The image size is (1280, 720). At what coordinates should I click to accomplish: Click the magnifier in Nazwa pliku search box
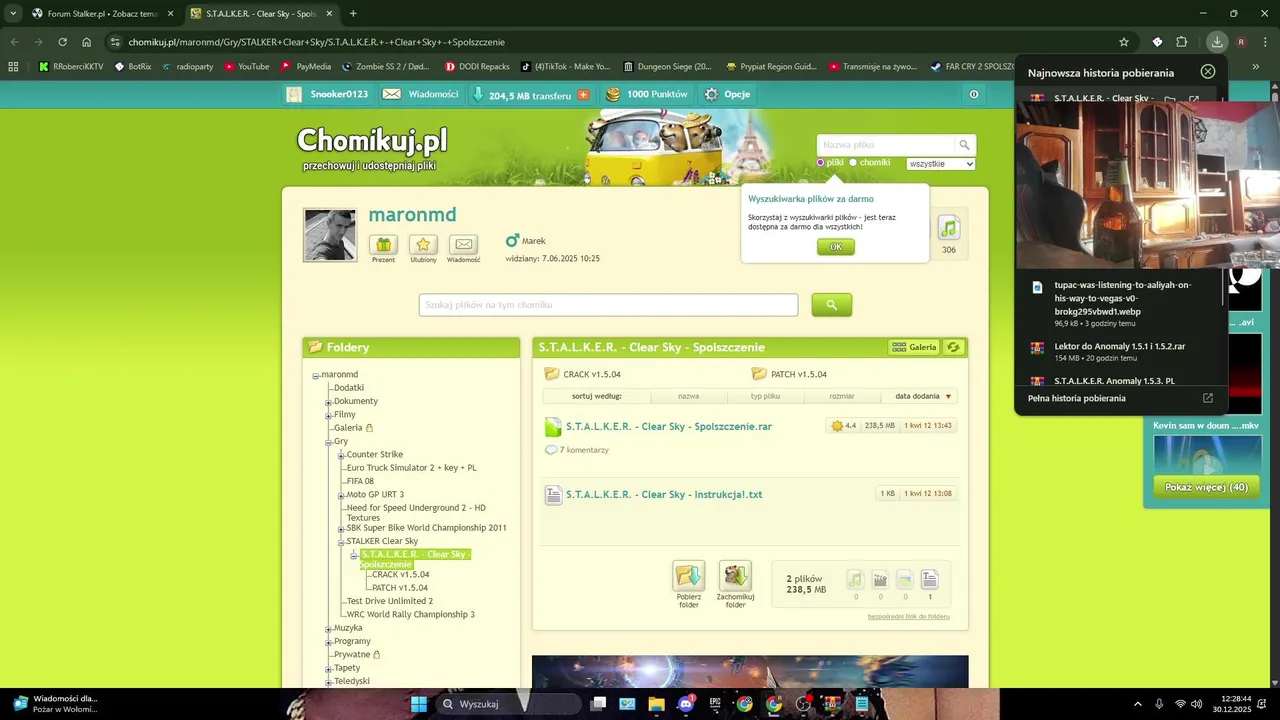(964, 145)
